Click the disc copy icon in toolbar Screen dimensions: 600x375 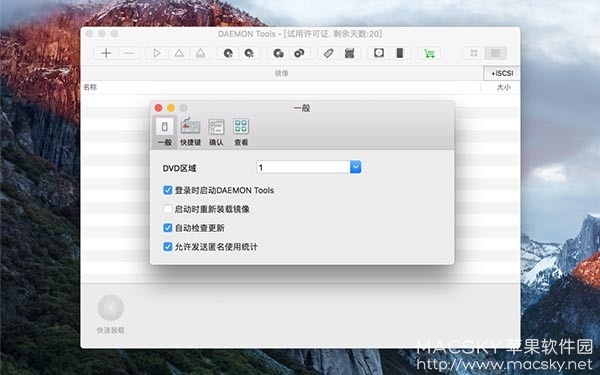pos(278,53)
